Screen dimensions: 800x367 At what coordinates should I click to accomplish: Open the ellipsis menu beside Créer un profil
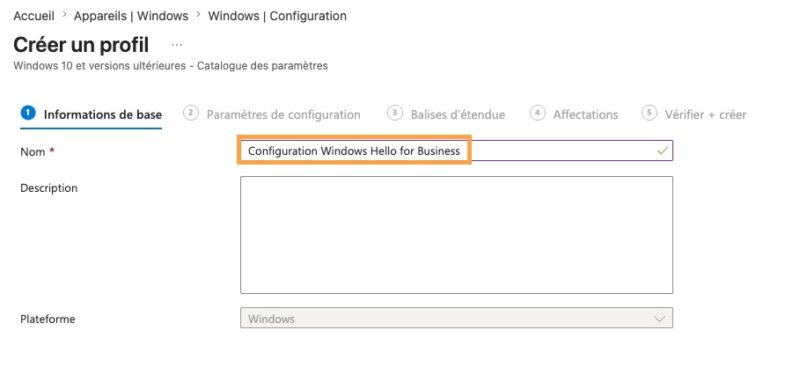(177, 45)
